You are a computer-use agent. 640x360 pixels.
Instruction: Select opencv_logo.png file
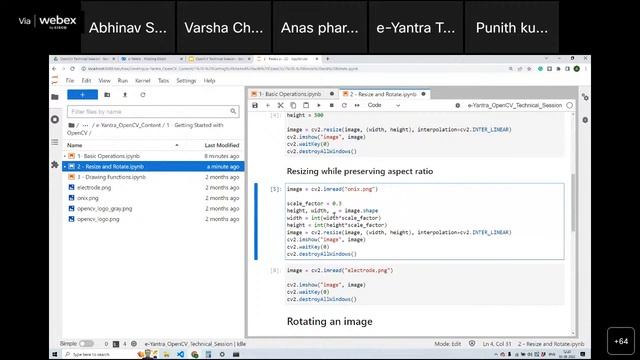153,219
